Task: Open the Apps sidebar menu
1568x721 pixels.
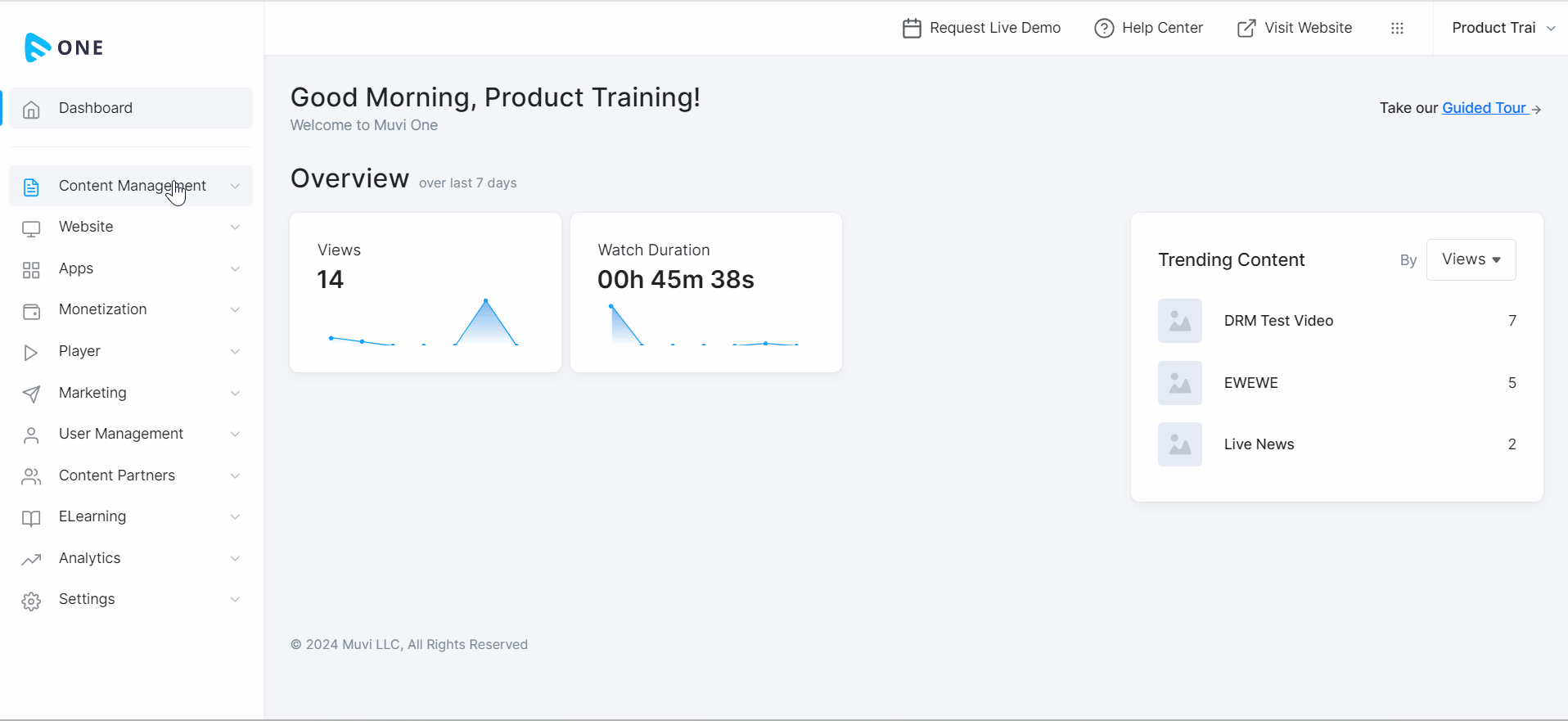Action: pos(76,268)
